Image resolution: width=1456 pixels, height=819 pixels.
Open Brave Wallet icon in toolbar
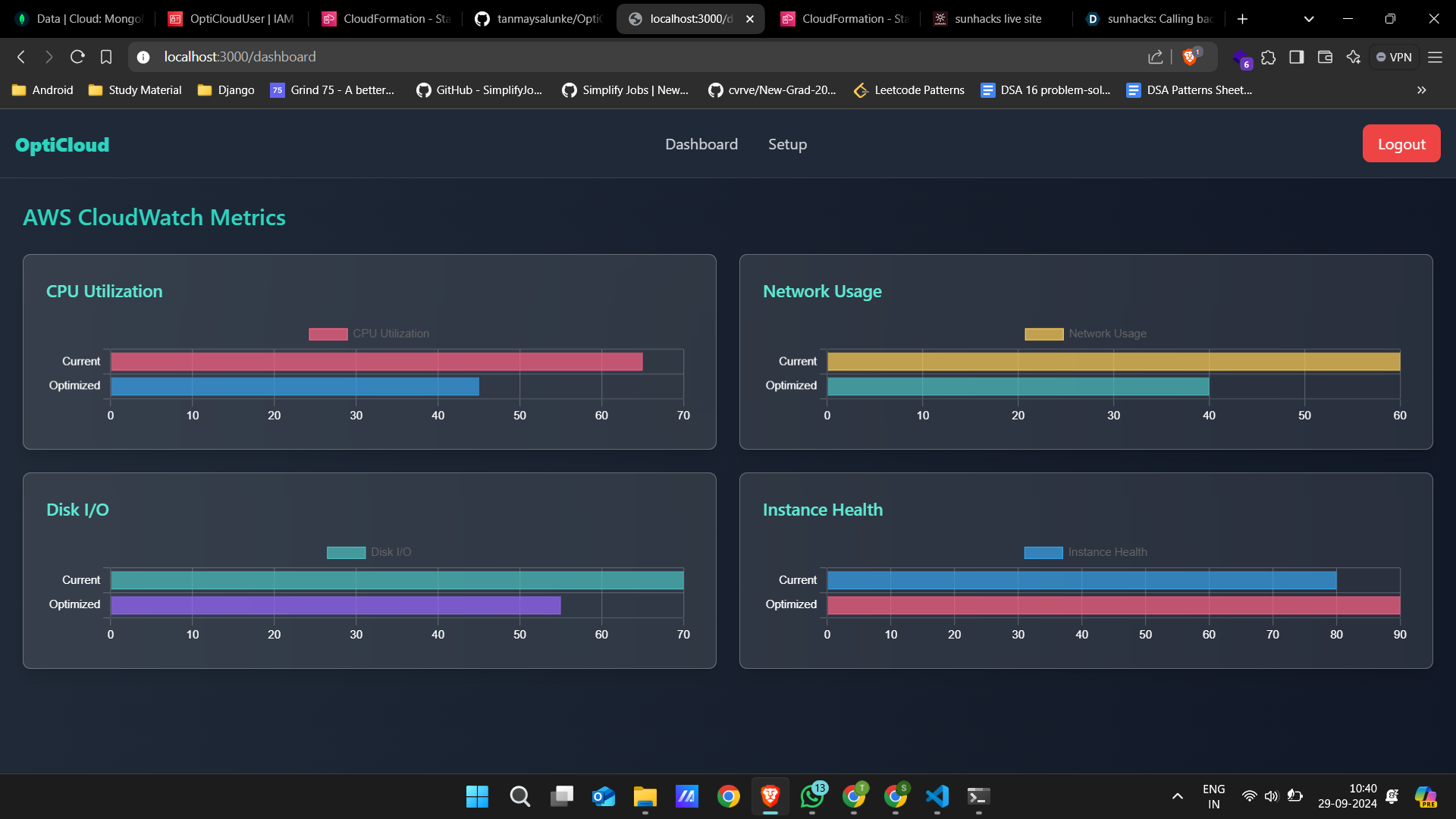pos(1325,57)
